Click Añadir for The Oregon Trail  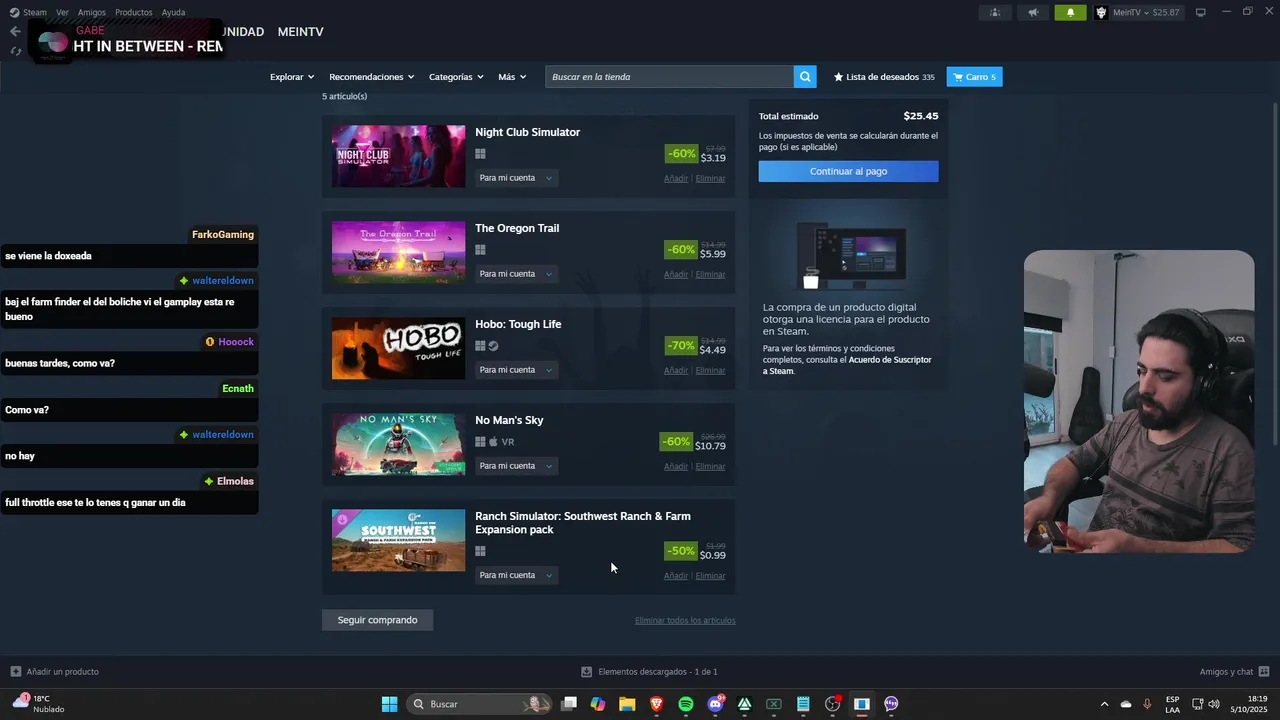pyautogui.click(x=676, y=275)
